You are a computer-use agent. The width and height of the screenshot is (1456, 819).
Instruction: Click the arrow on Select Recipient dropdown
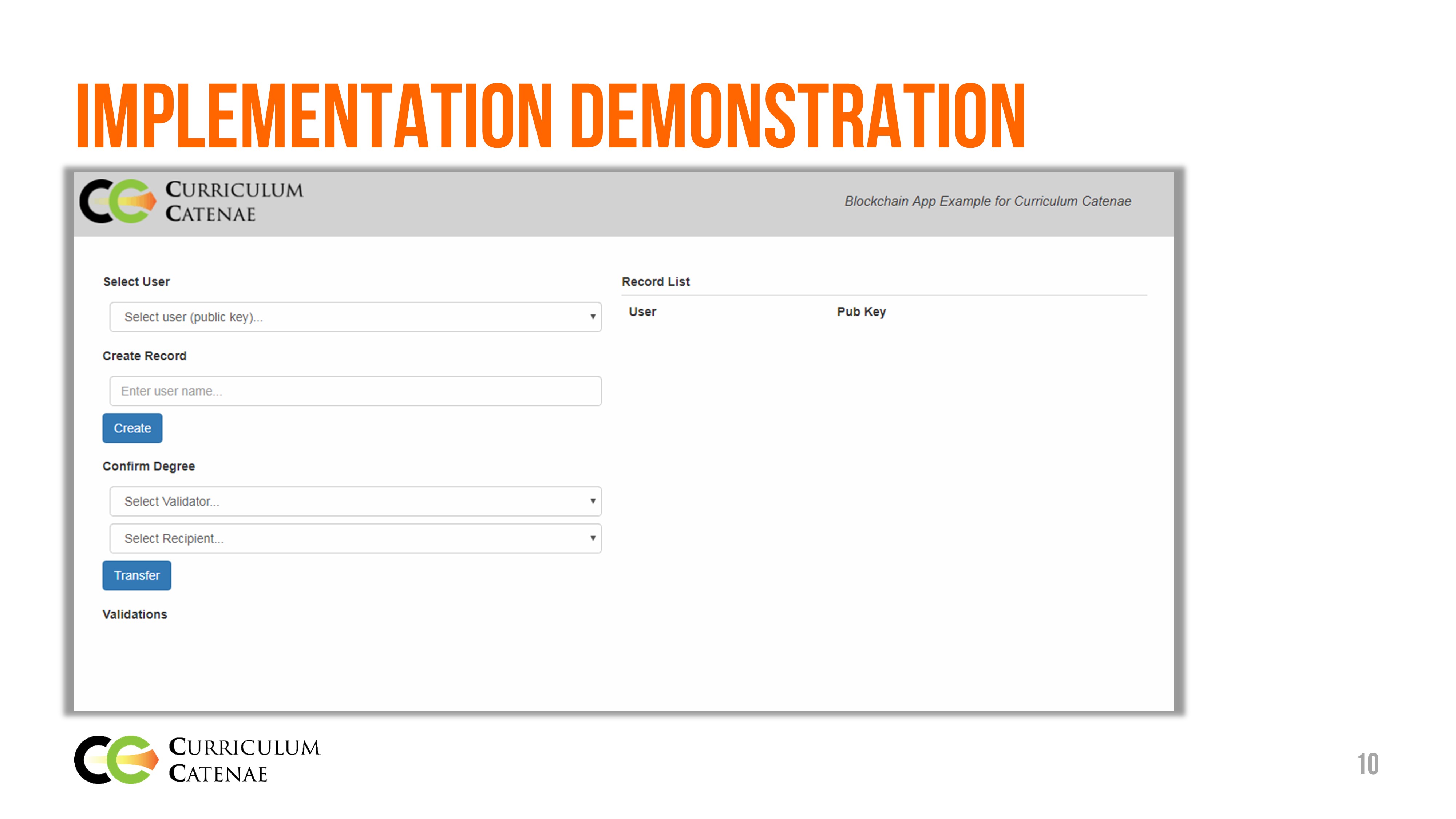coord(592,539)
